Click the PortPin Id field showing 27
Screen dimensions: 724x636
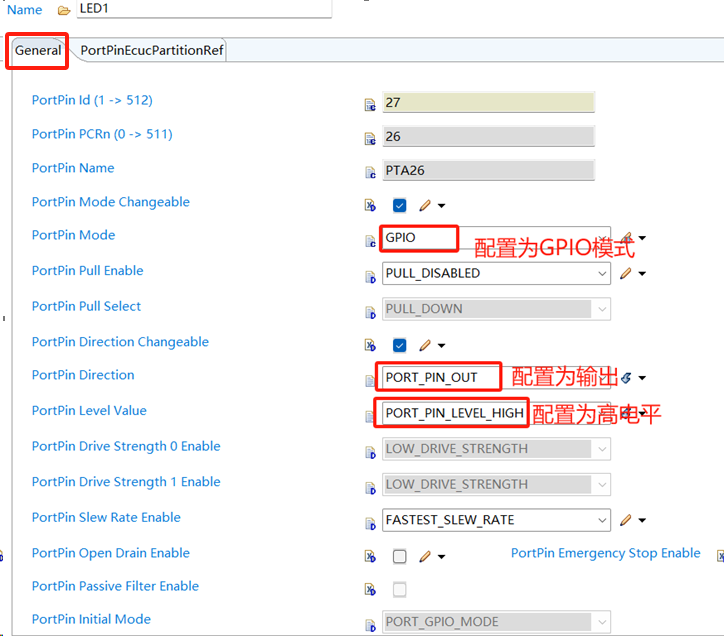(489, 103)
